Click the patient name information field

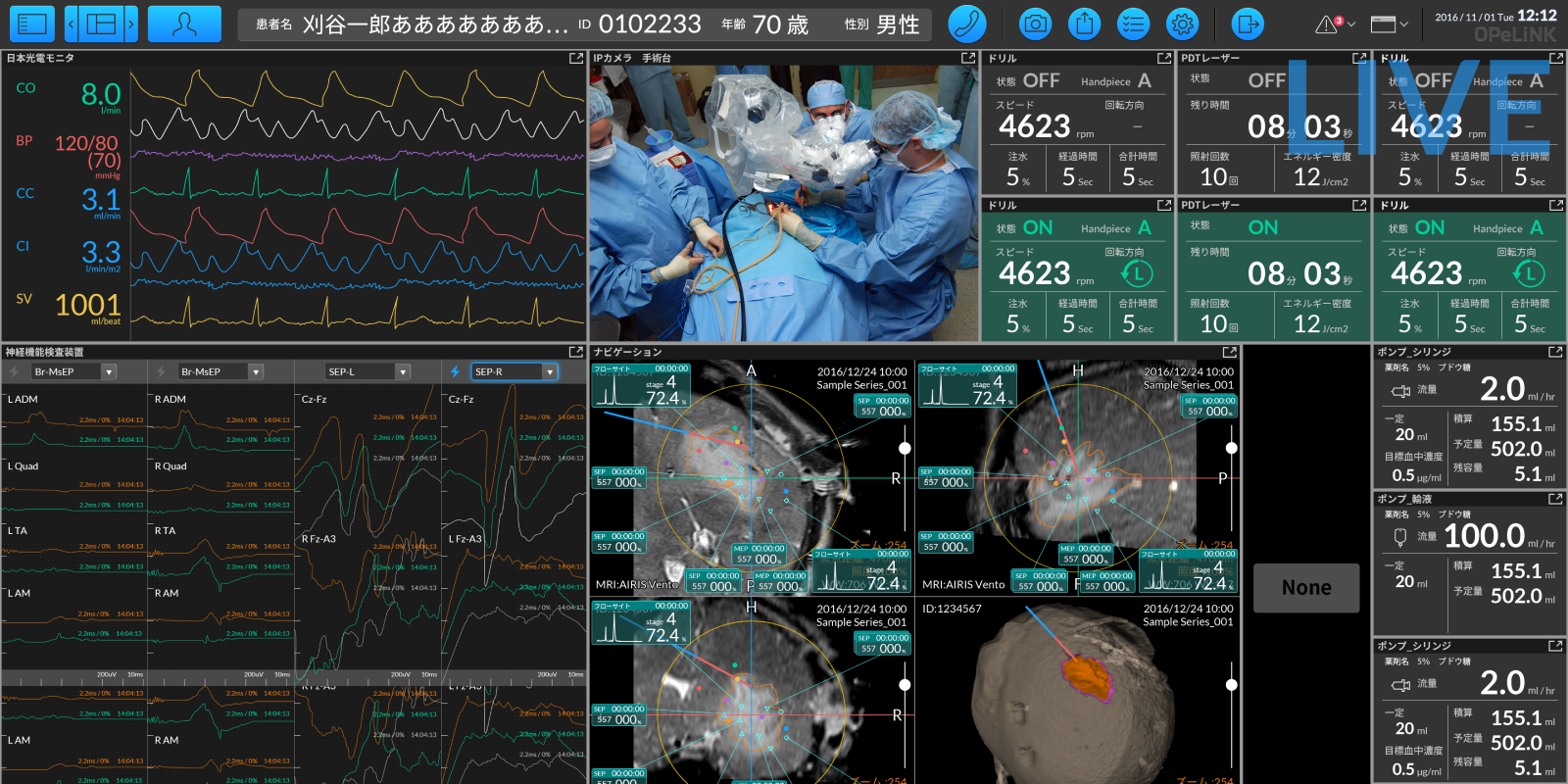point(412,24)
